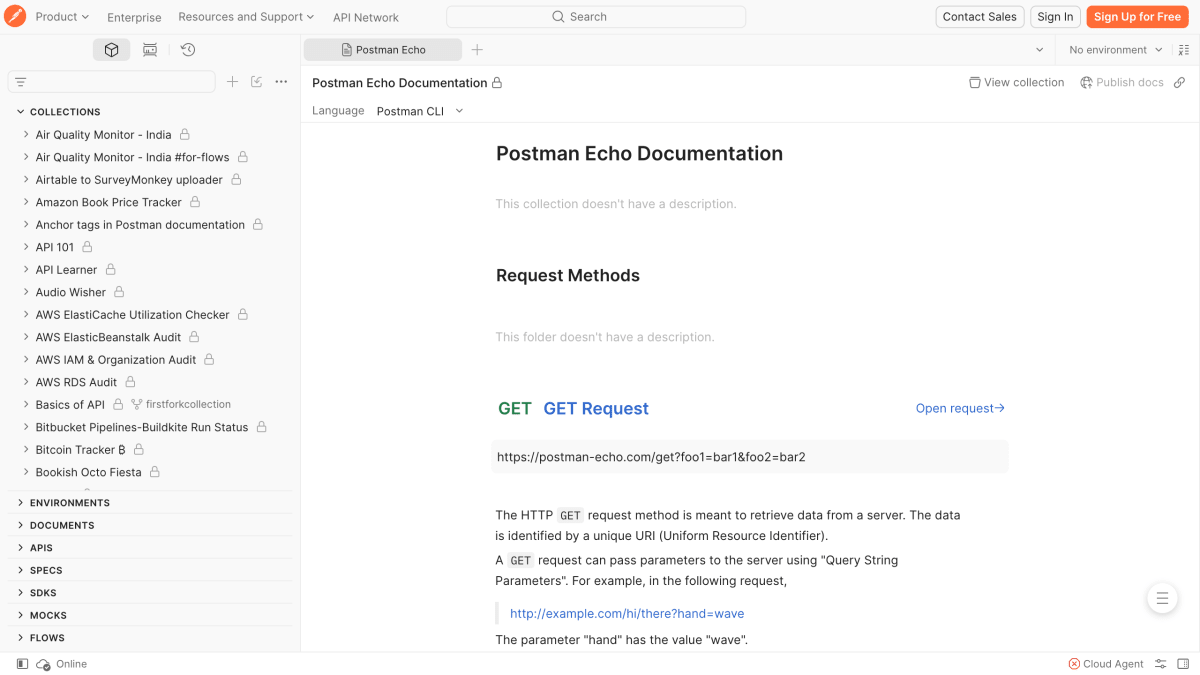Screen dimensions: 1200x675
Task: Select AWS IAM & Organization Audit collection
Action: [x=116, y=360]
